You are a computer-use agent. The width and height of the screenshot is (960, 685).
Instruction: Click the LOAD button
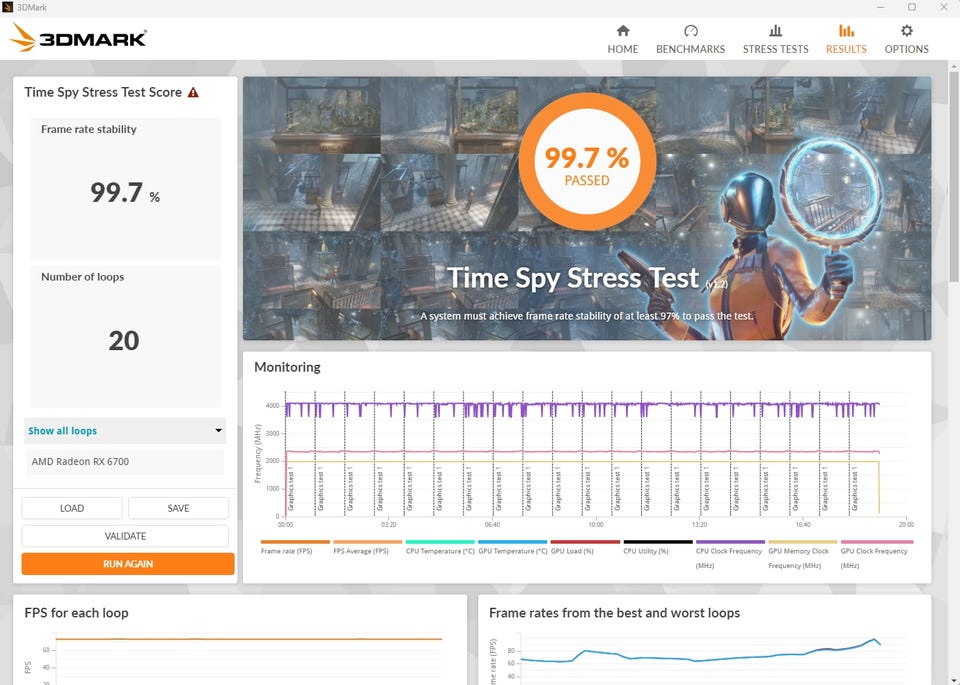coord(72,508)
